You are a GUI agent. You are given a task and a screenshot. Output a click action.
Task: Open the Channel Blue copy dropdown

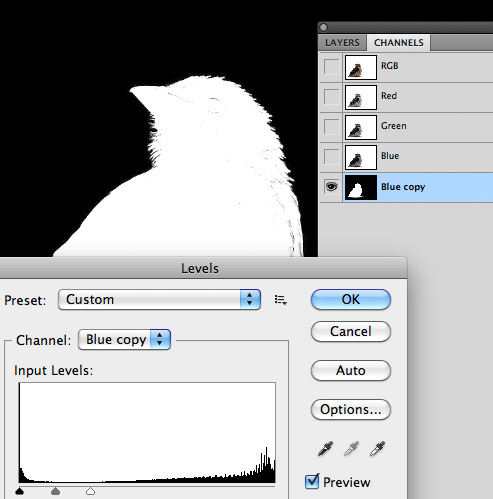124,340
